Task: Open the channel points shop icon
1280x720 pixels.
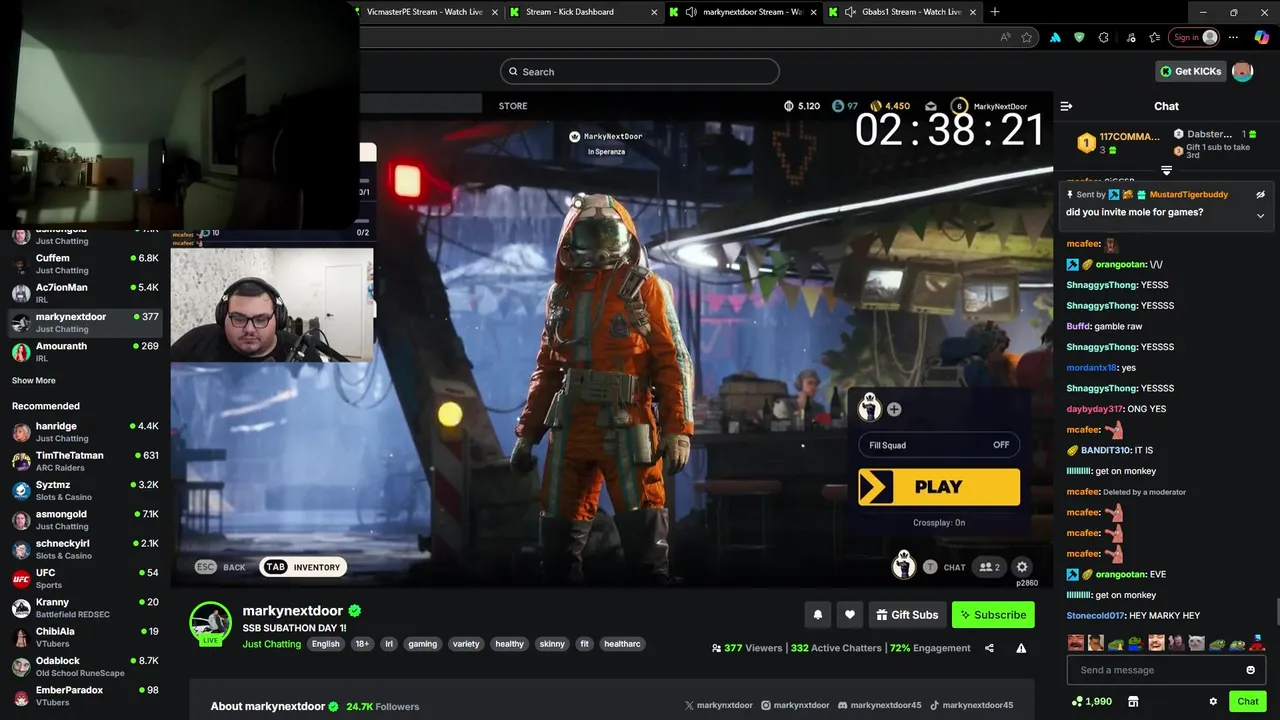Action: [x=1133, y=701]
